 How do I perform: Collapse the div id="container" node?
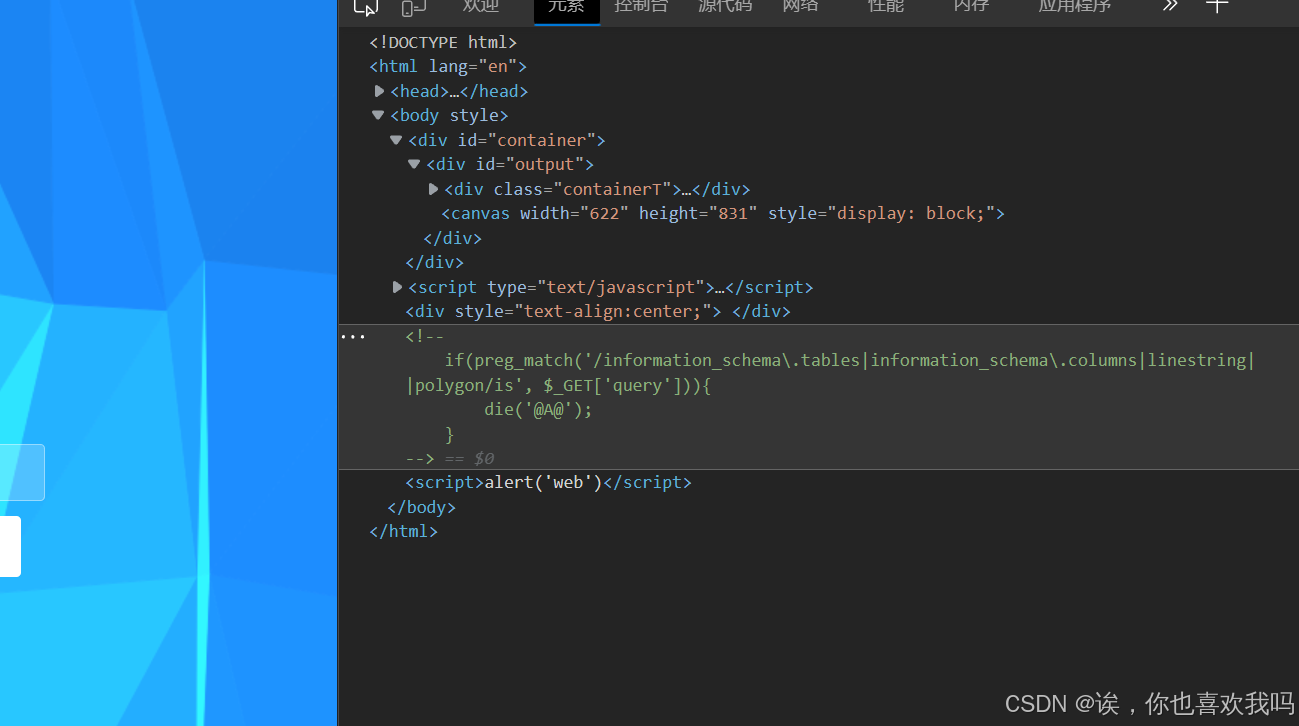396,140
